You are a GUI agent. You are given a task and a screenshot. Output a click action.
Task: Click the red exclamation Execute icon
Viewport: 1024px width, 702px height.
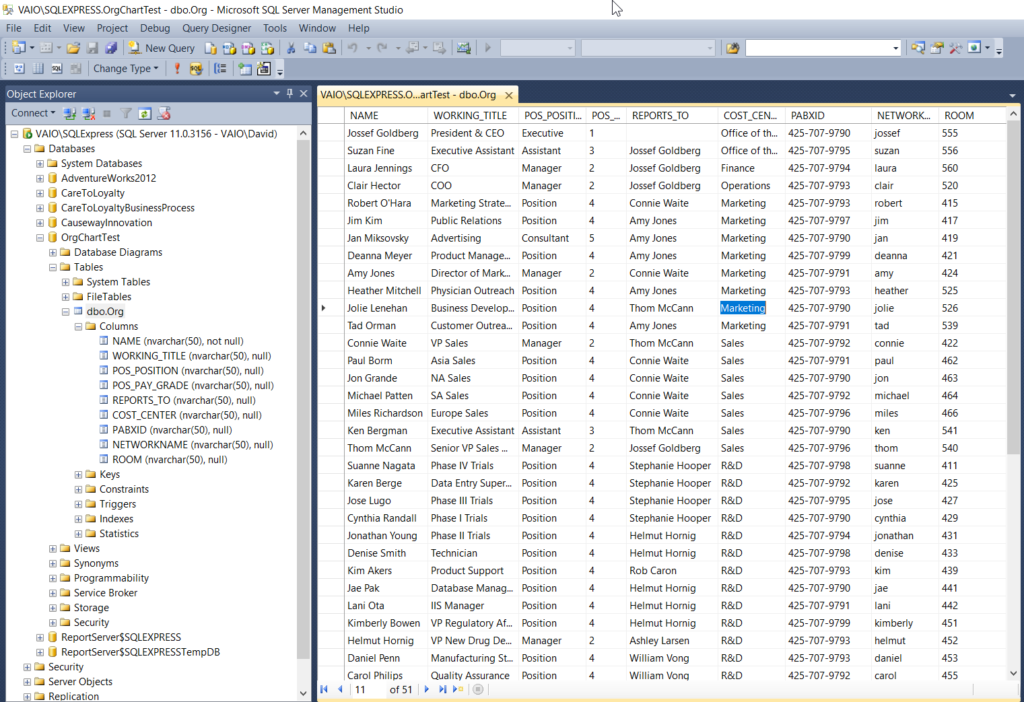[177, 68]
